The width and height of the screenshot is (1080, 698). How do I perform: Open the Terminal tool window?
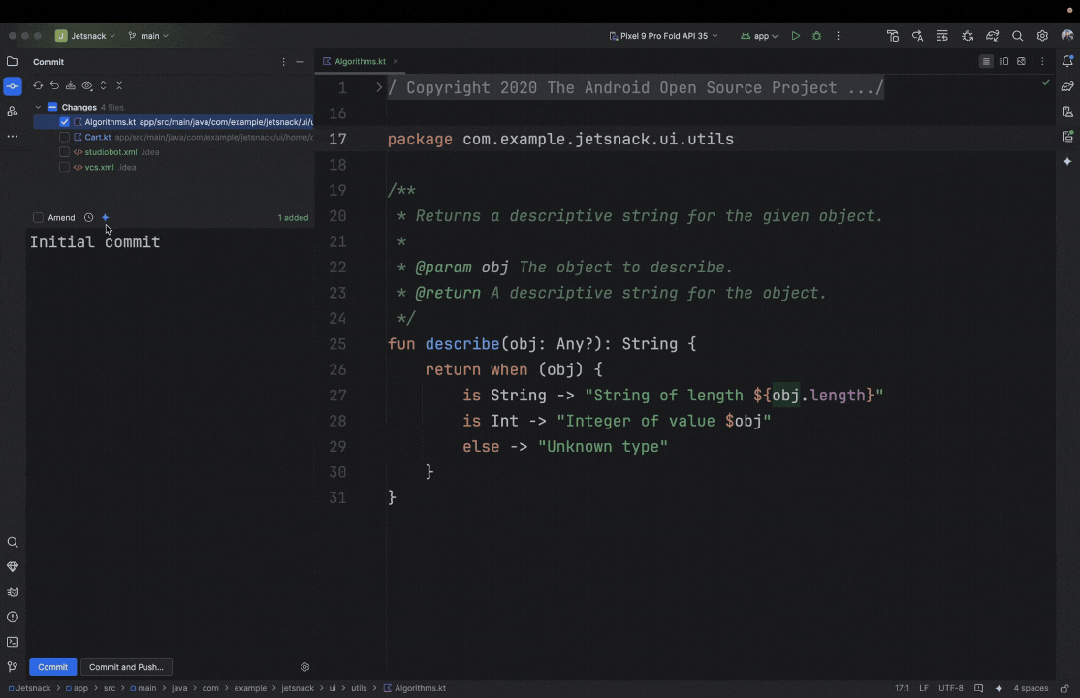coord(12,642)
